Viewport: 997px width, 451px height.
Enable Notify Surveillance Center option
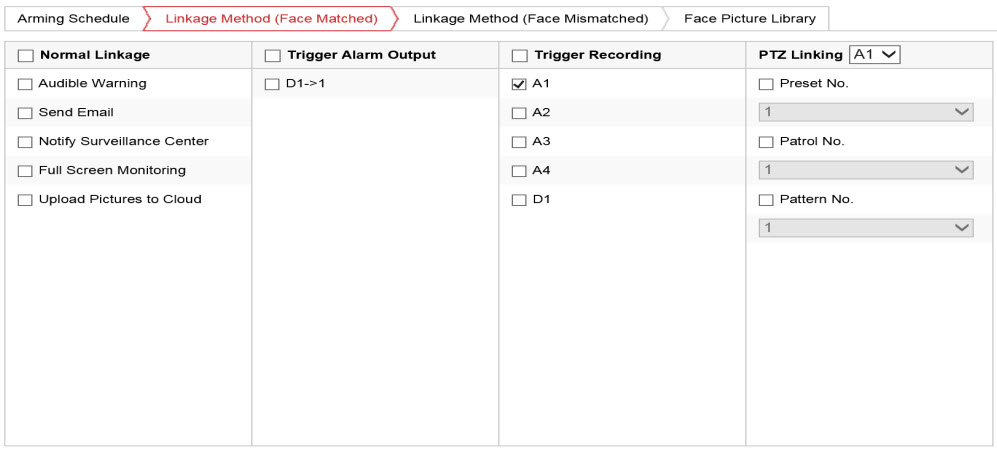[26, 143]
